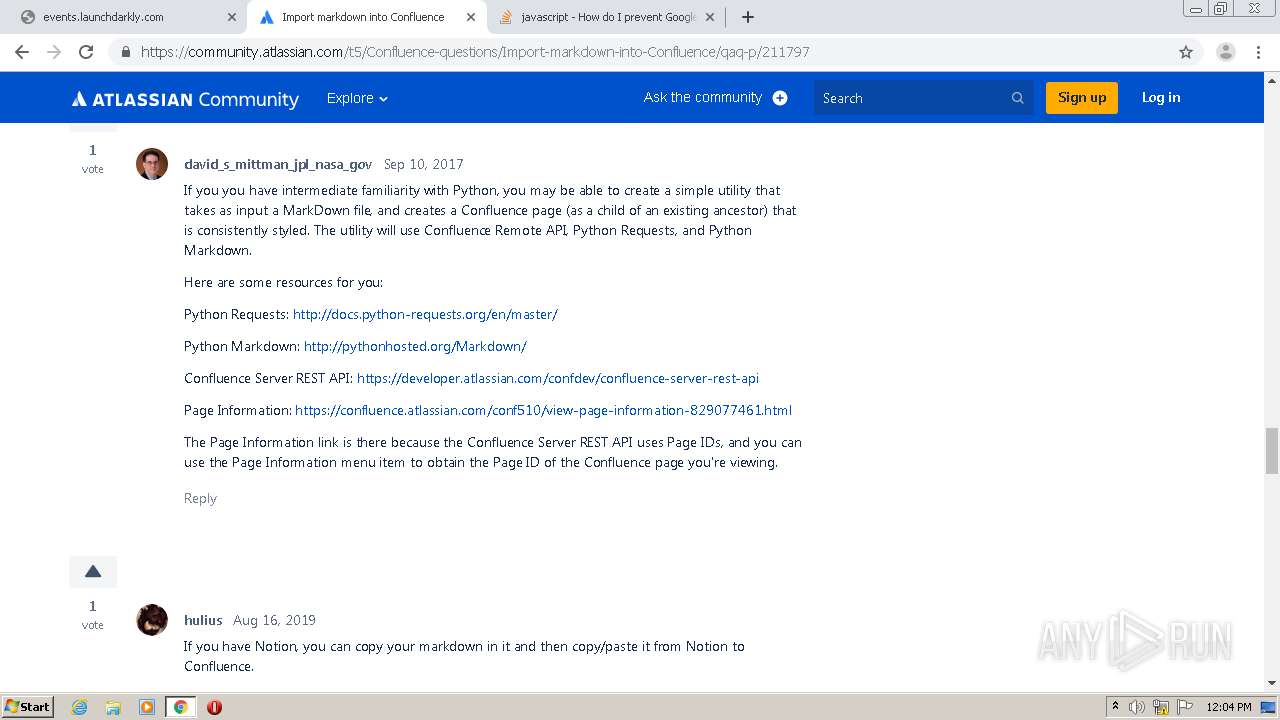This screenshot has width=1280, height=720.
Task: Click Ask the community
Action: click(x=703, y=97)
